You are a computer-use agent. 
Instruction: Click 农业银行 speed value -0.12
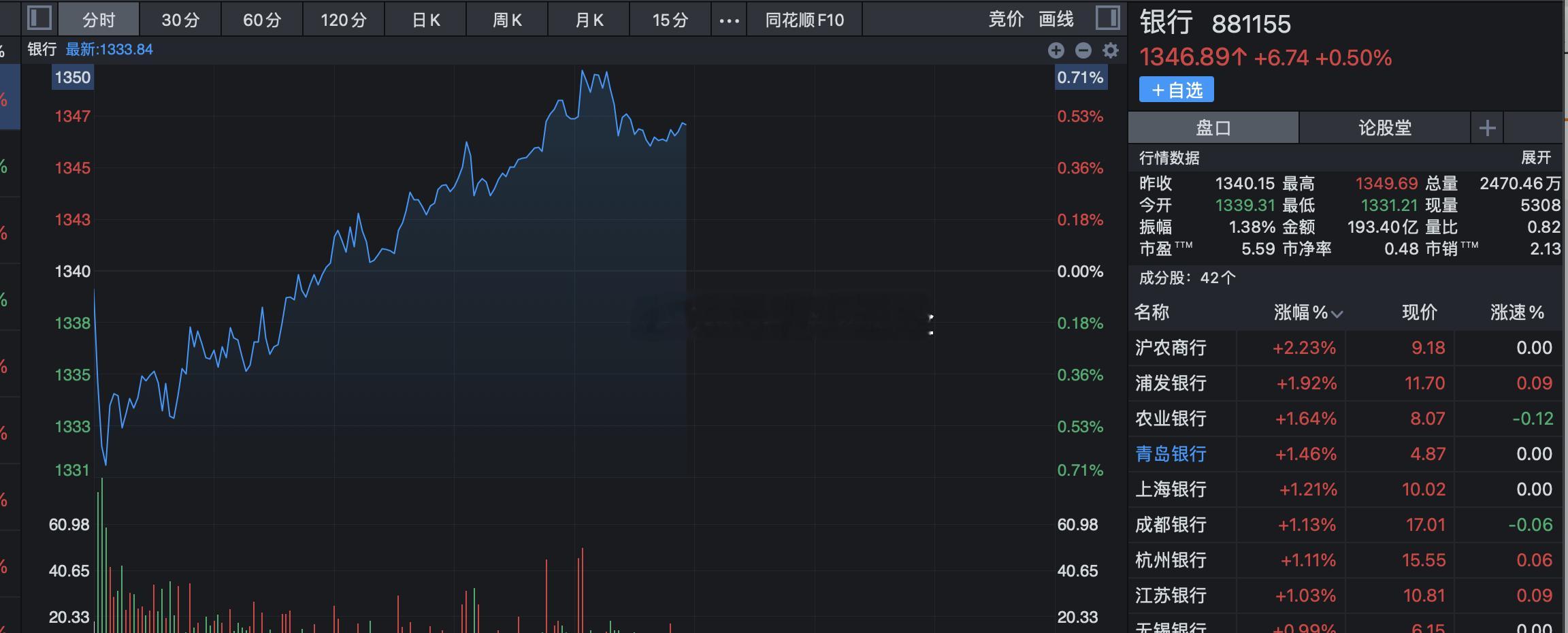[x=1533, y=419]
